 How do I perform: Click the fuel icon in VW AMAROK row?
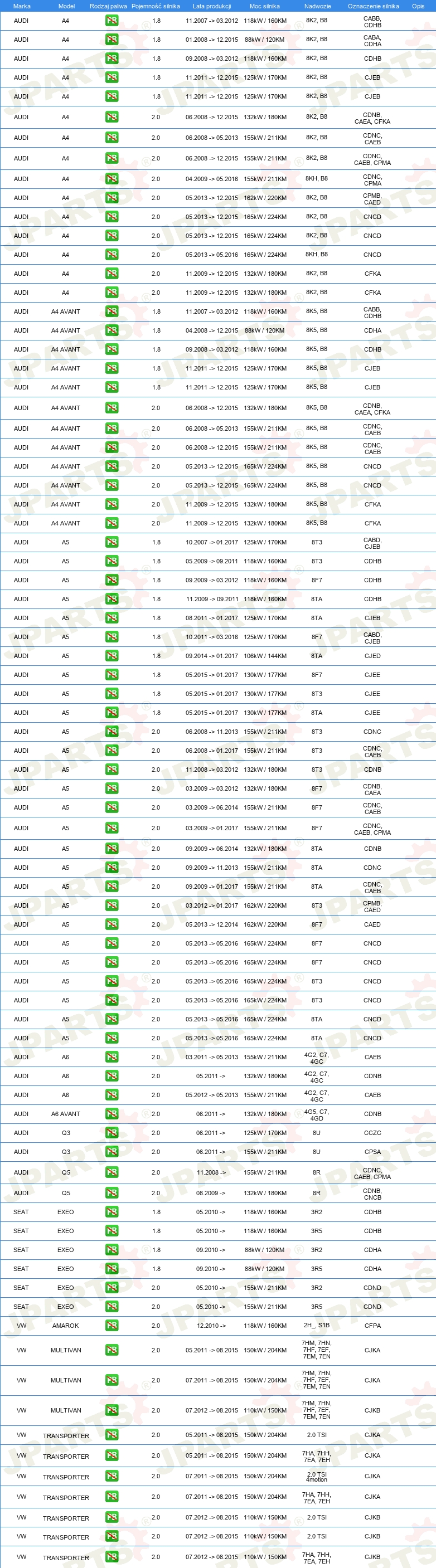click(x=112, y=1326)
